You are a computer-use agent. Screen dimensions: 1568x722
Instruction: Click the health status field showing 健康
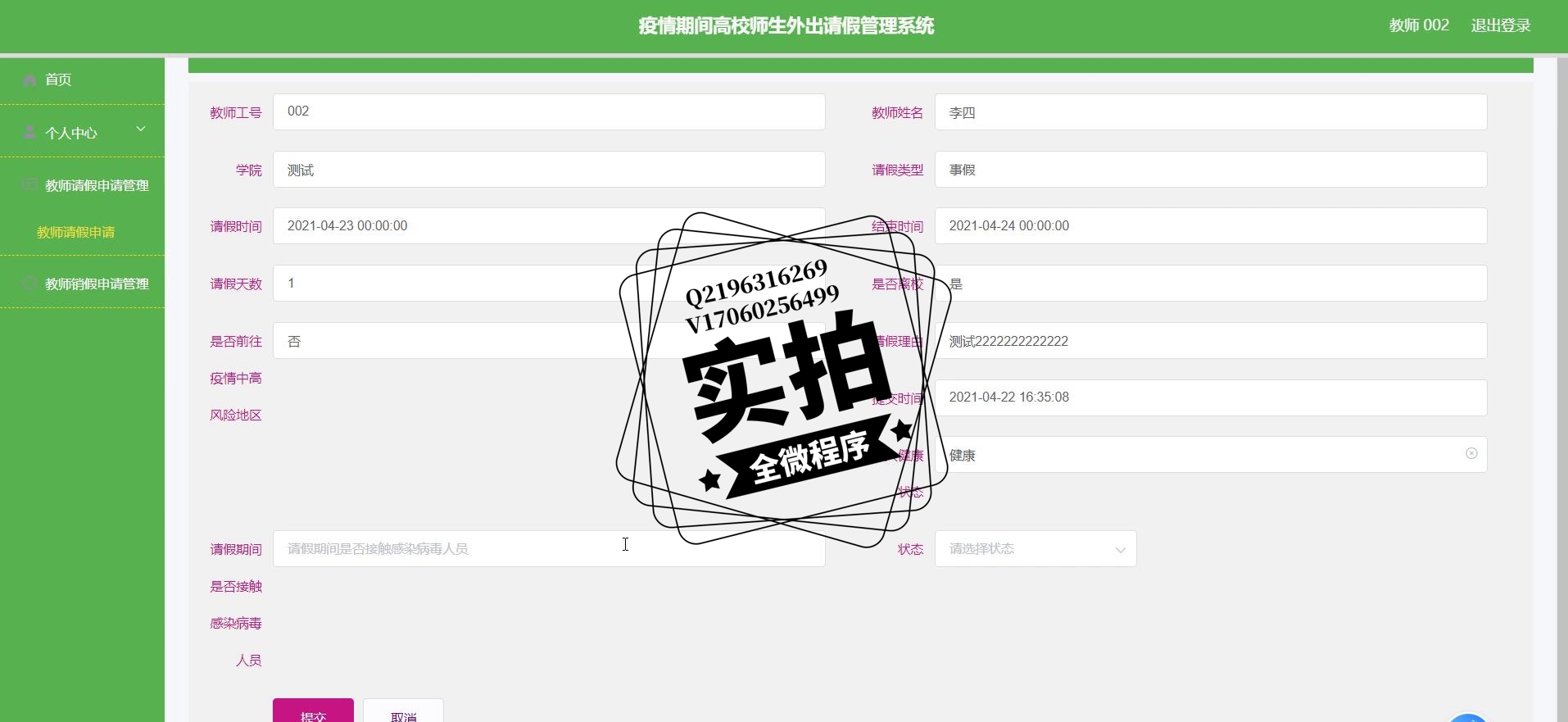point(1211,454)
